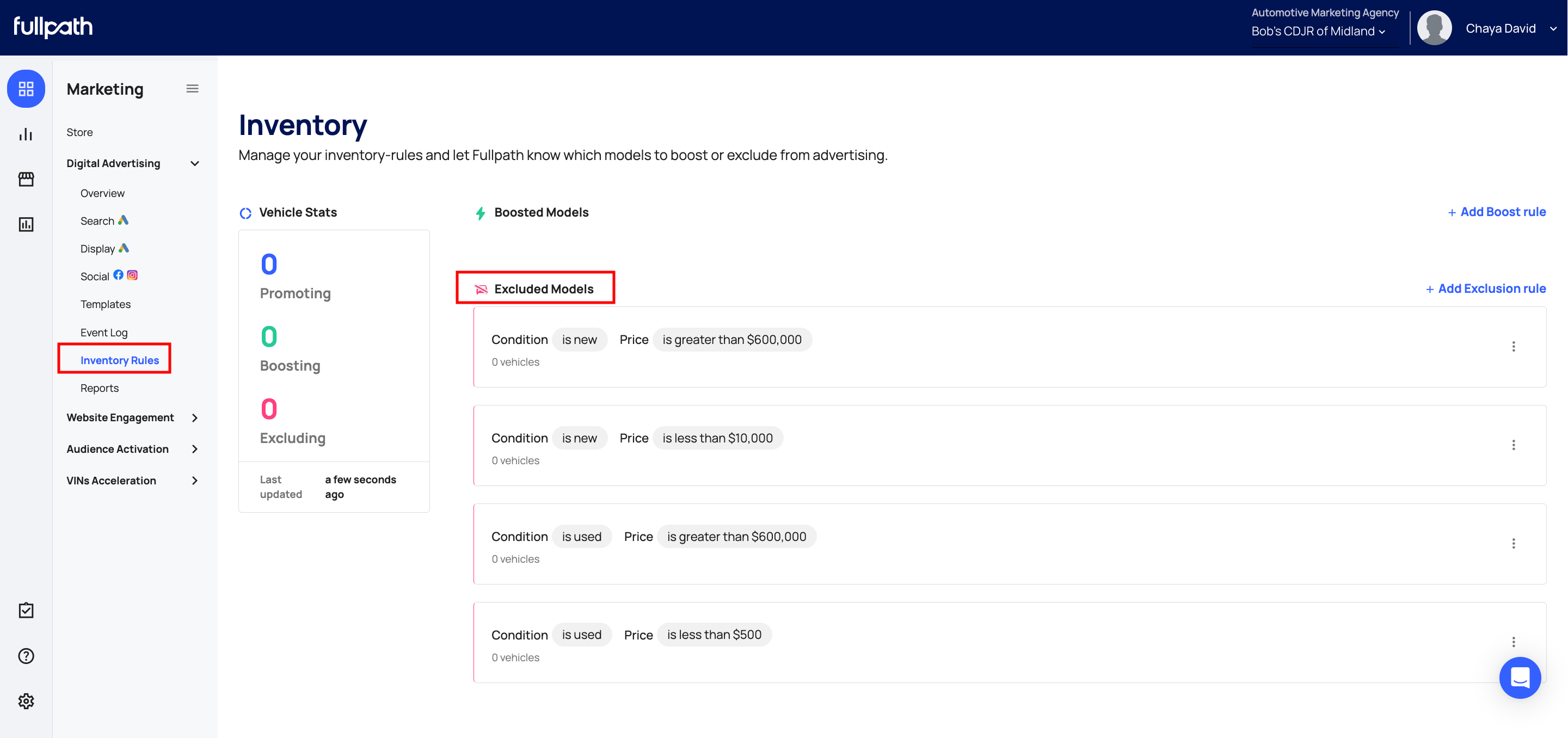
Task: Click 'is new' chip in $10,000 rule
Action: [580, 438]
